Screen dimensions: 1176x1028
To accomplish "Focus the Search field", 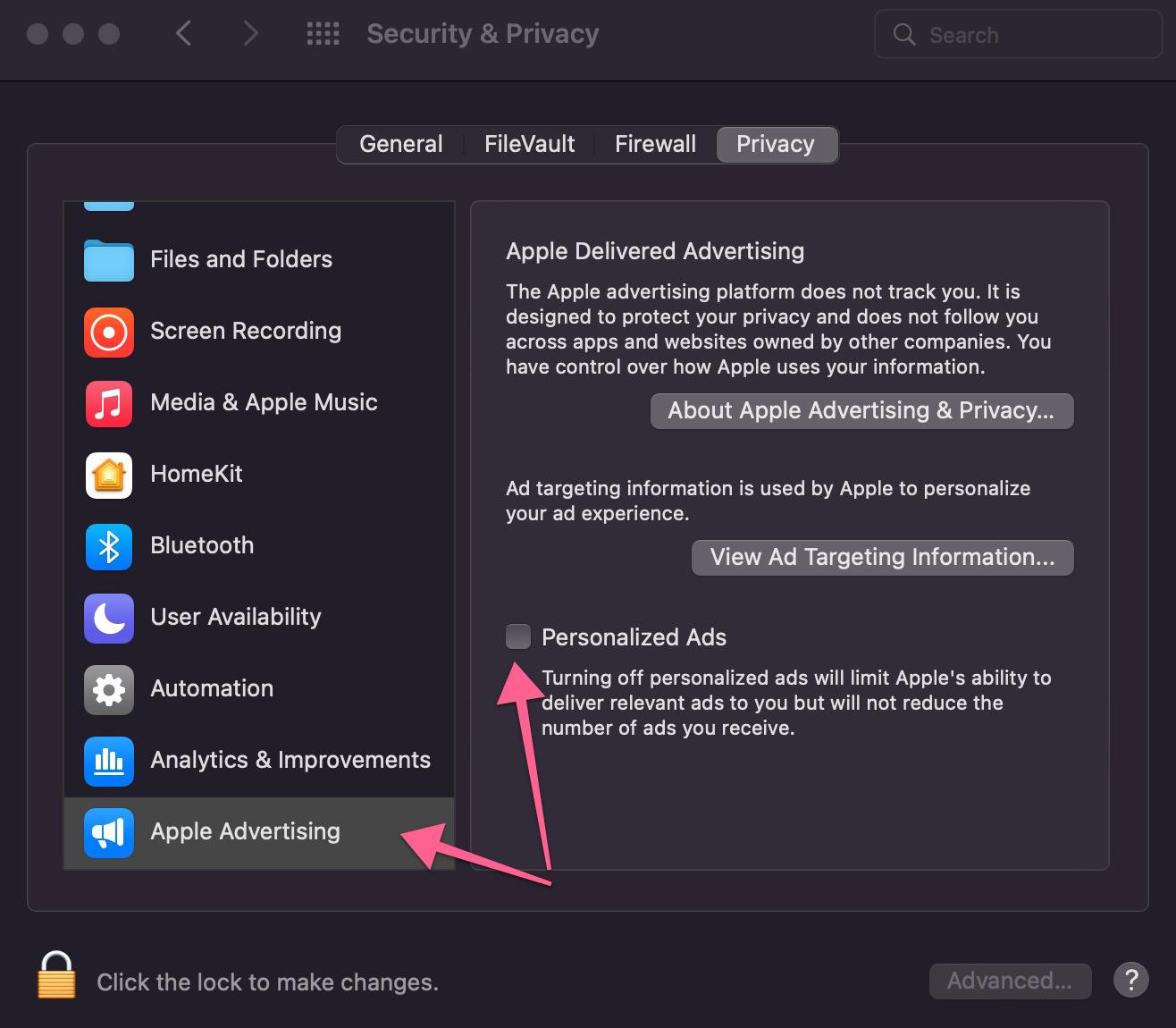I will 1018,35.
